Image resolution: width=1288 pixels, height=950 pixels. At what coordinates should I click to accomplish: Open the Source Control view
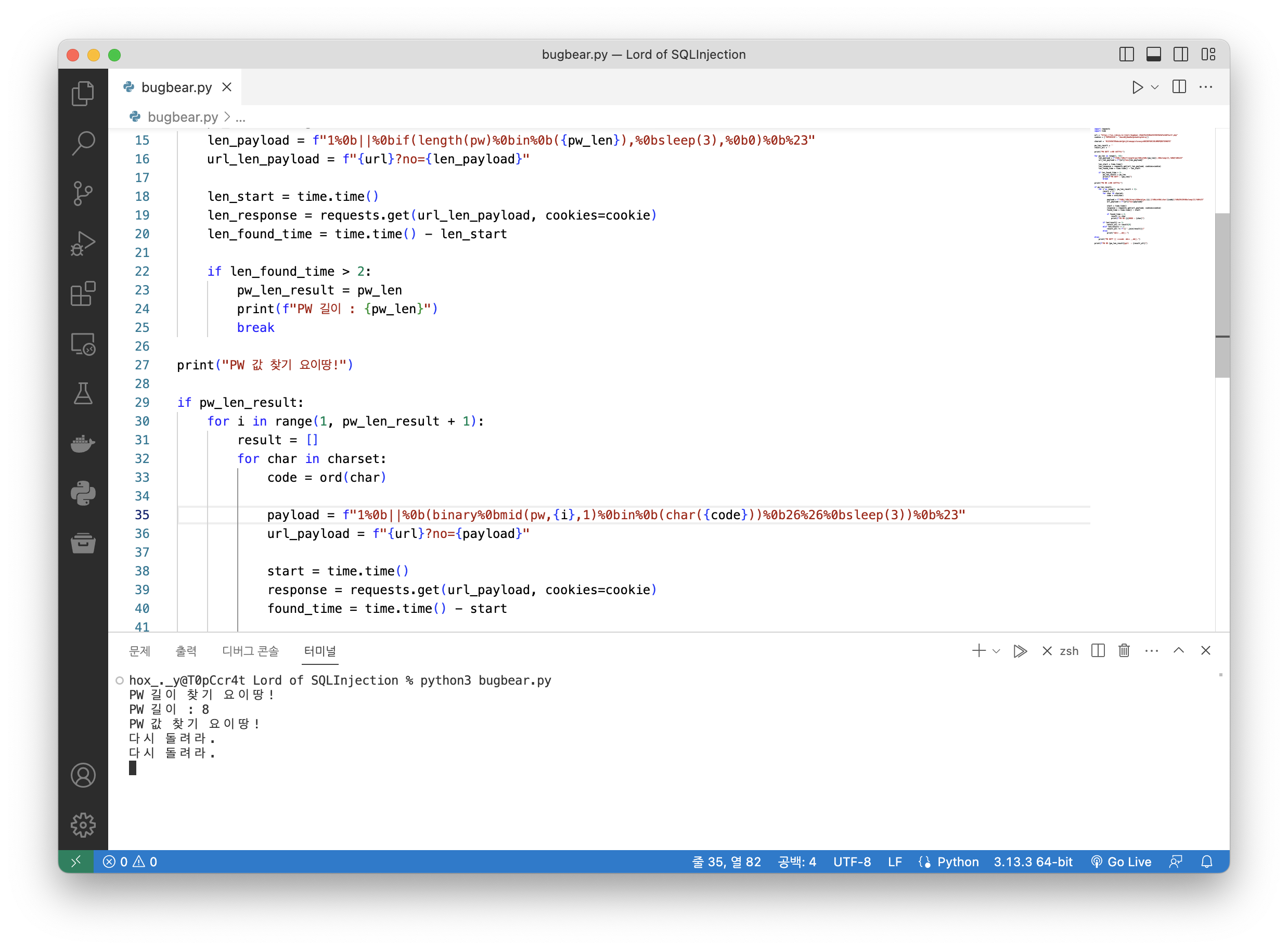83,193
